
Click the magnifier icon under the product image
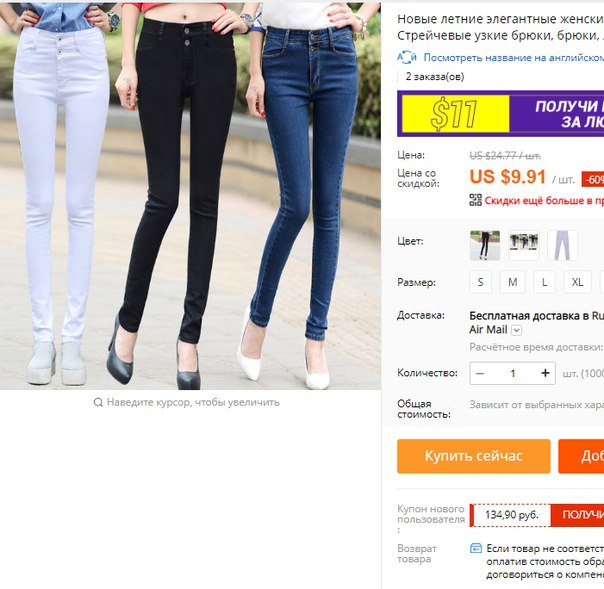(x=98, y=403)
